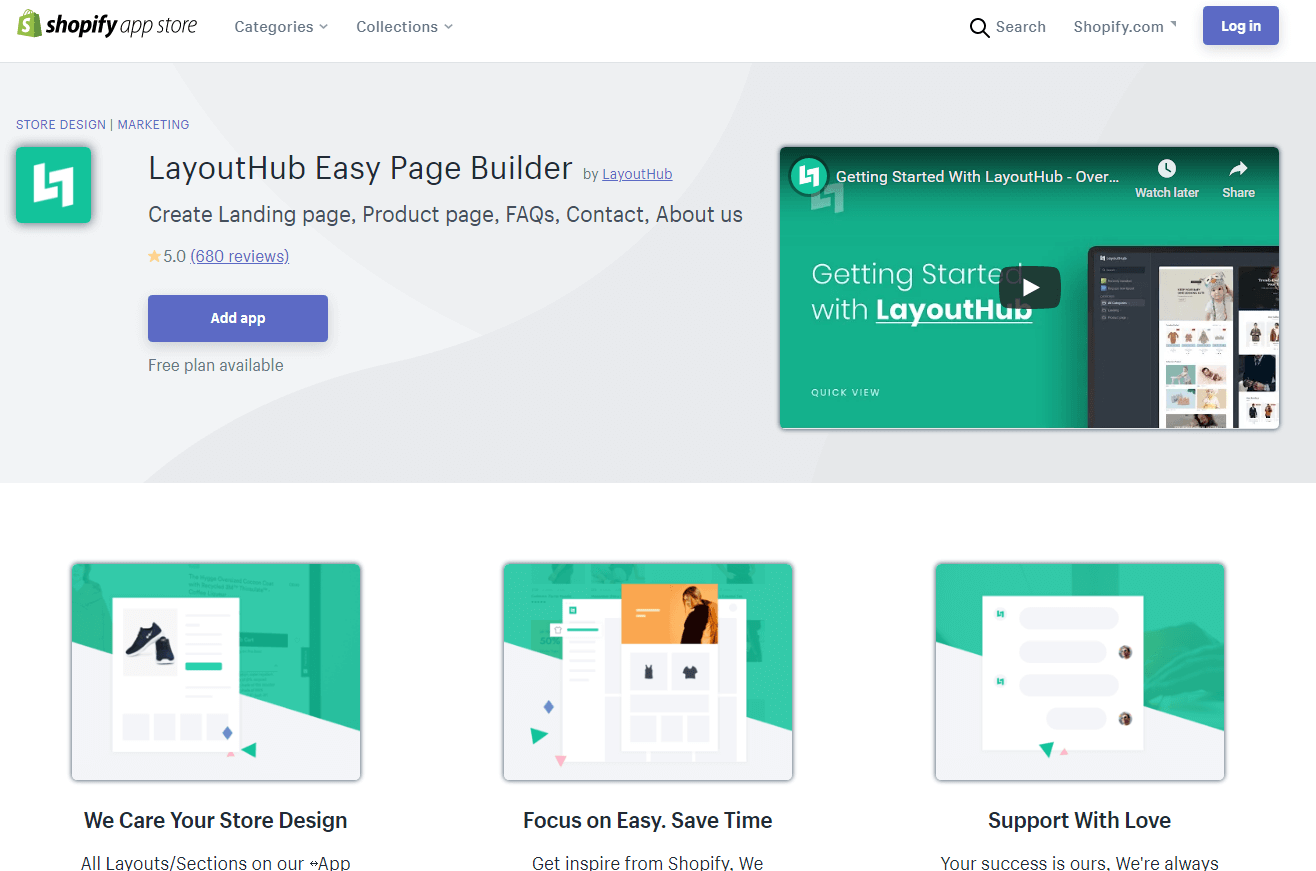The width and height of the screenshot is (1316, 871).
Task: Click the 'Support With Love' heading
Action: (1080, 821)
